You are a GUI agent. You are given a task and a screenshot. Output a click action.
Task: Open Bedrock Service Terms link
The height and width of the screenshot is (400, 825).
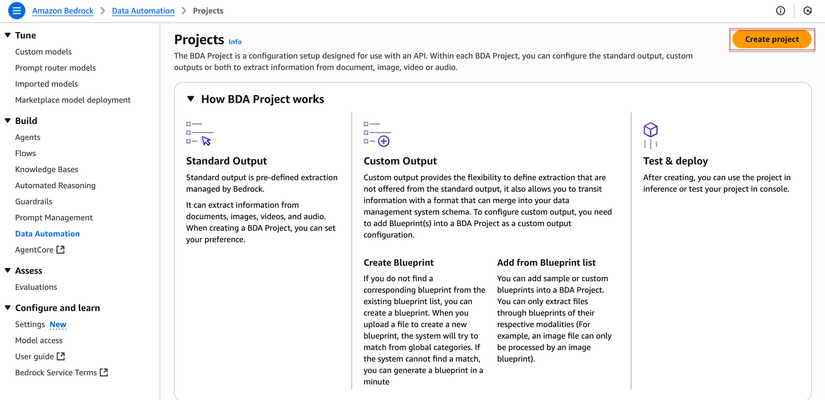coord(56,373)
